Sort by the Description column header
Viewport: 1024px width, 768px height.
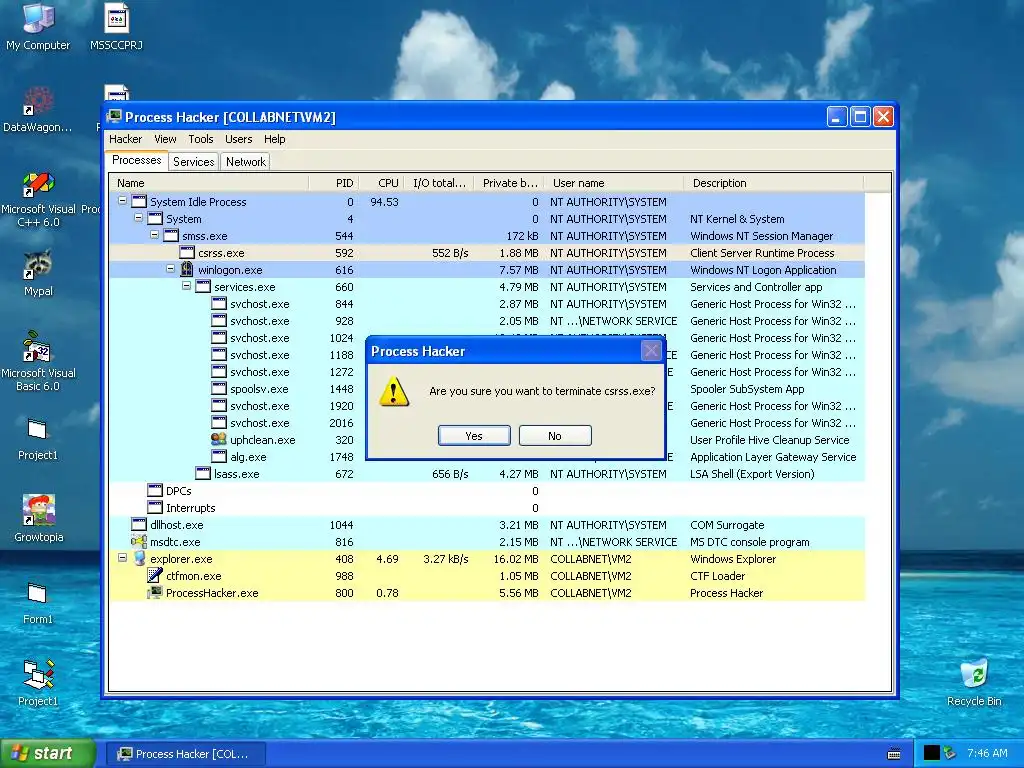773,183
